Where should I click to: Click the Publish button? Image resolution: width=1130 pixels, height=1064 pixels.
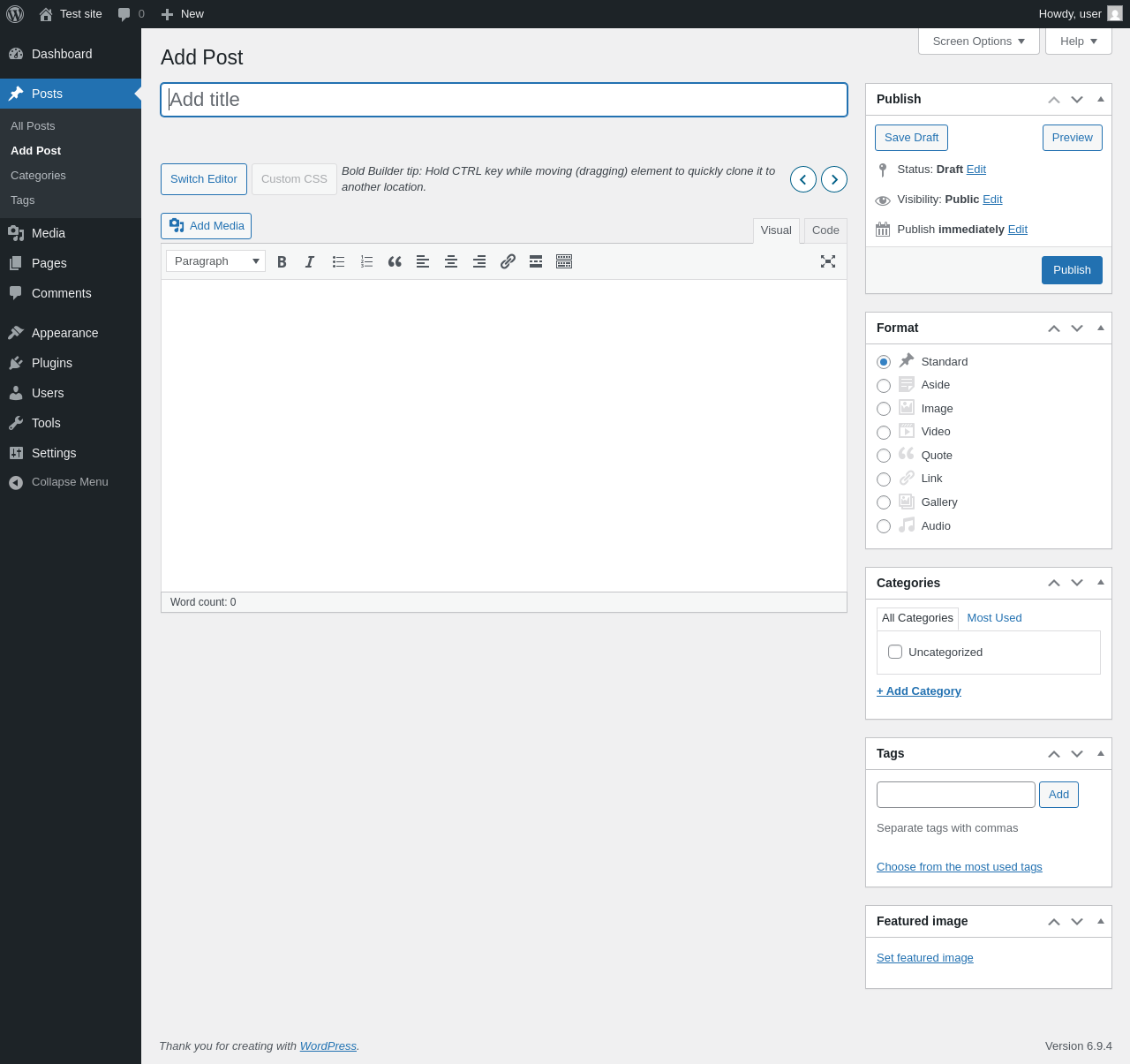coord(1072,270)
